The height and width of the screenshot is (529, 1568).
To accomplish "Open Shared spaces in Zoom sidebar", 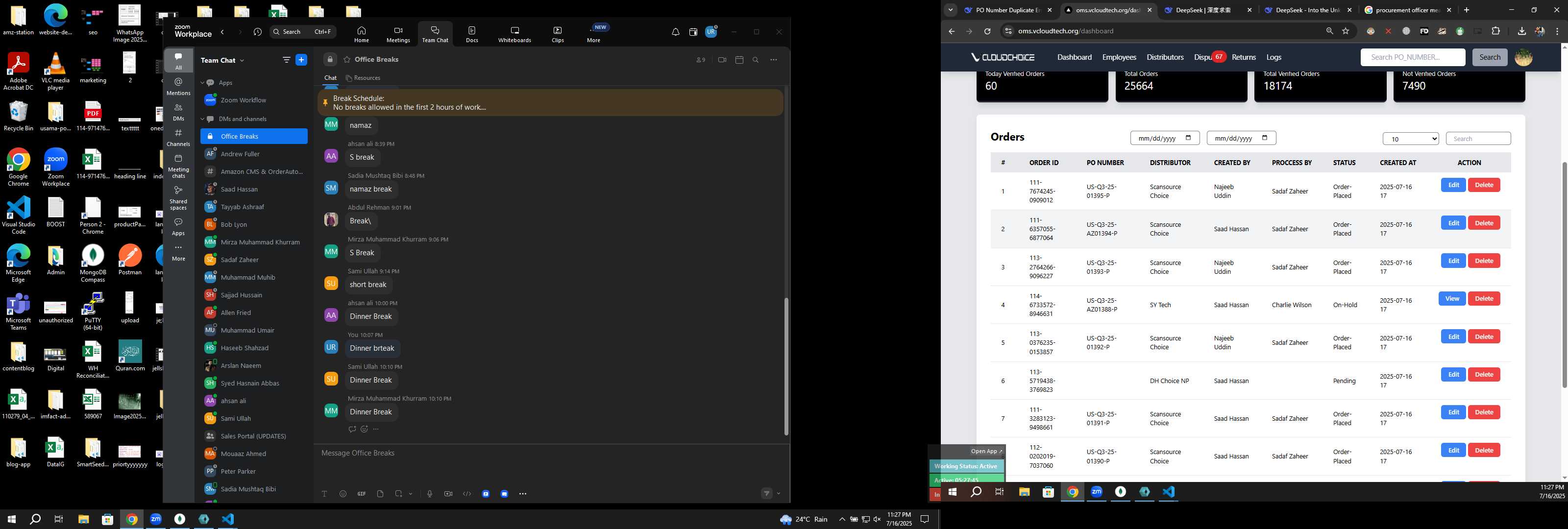I will pyautogui.click(x=178, y=198).
